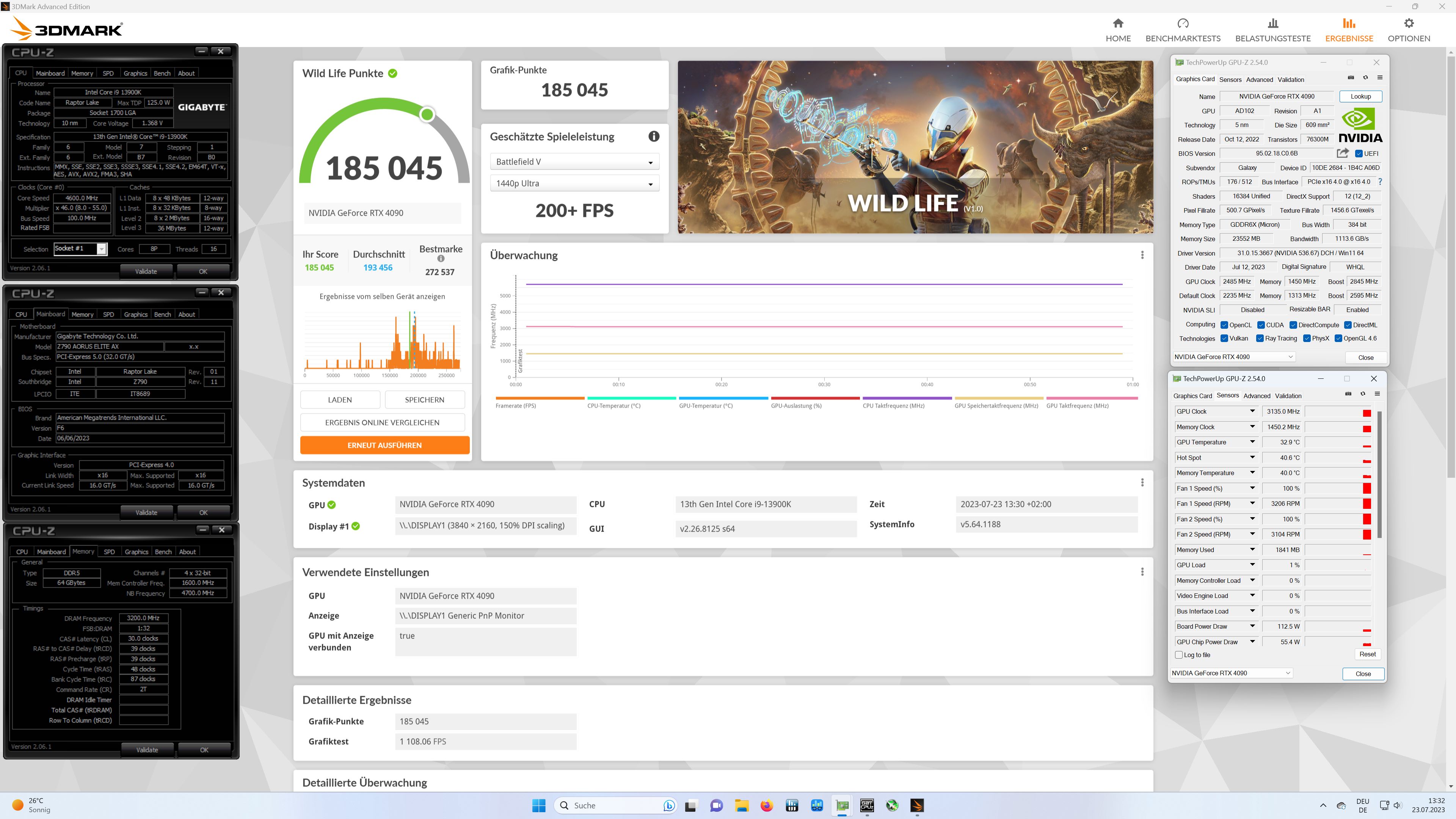Open Firefox from the taskbar

pos(766,805)
